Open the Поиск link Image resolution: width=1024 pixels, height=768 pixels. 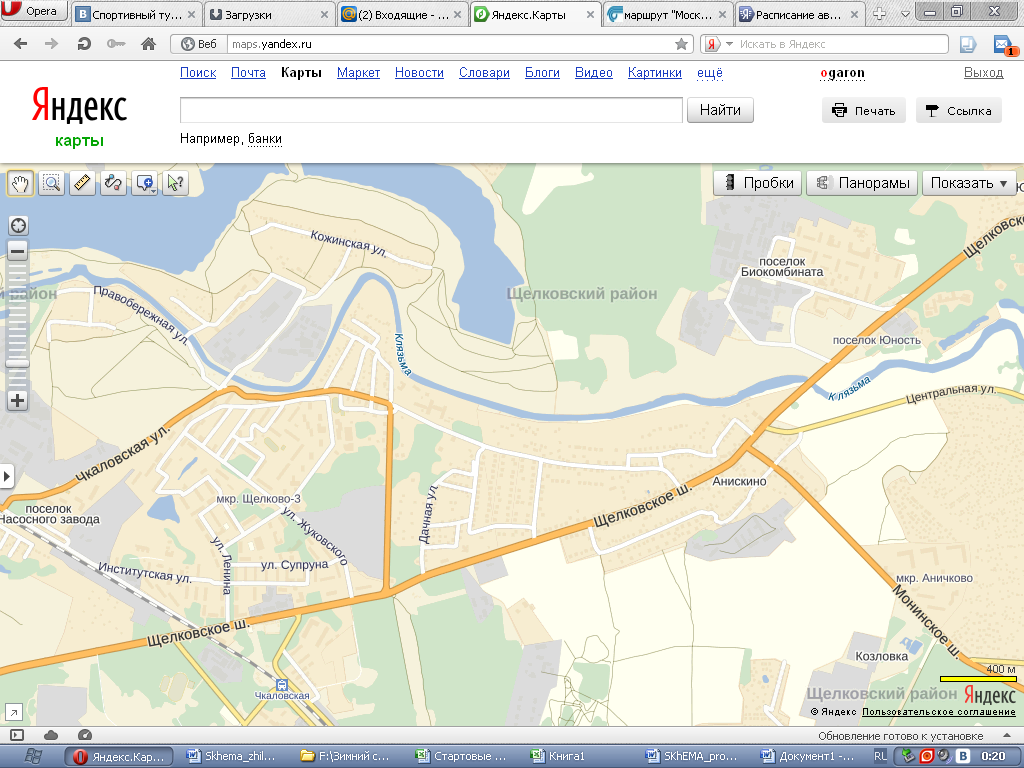tap(198, 72)
